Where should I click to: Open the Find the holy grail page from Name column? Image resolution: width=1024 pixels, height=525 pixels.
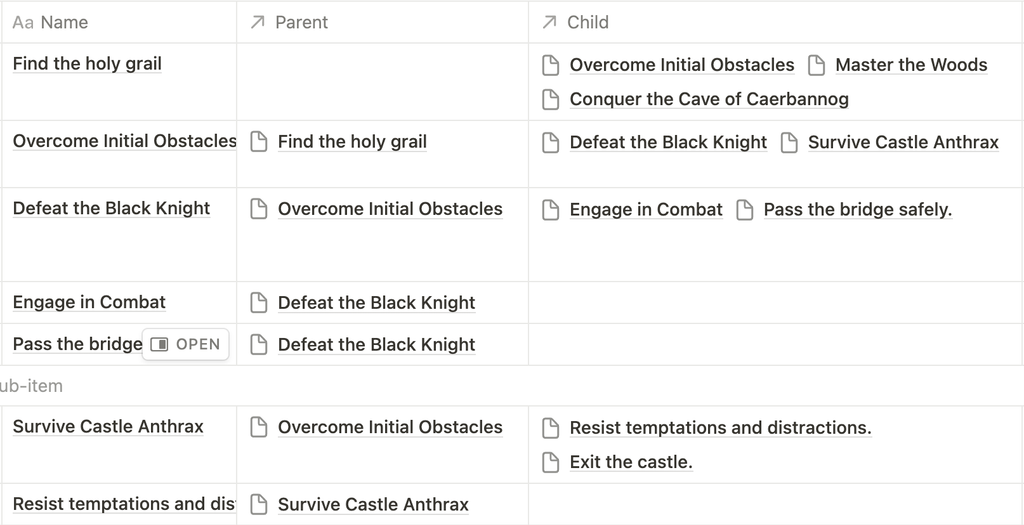pyautogui.click(x=87, y=63)
